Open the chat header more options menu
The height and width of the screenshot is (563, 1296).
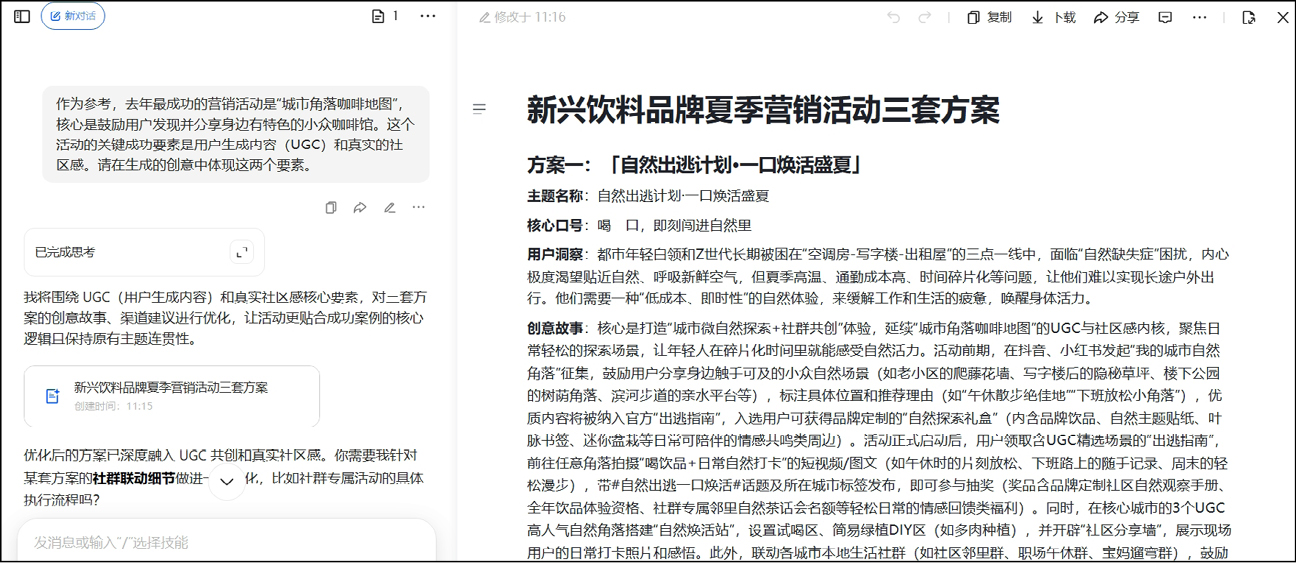[x=428, y=17]
